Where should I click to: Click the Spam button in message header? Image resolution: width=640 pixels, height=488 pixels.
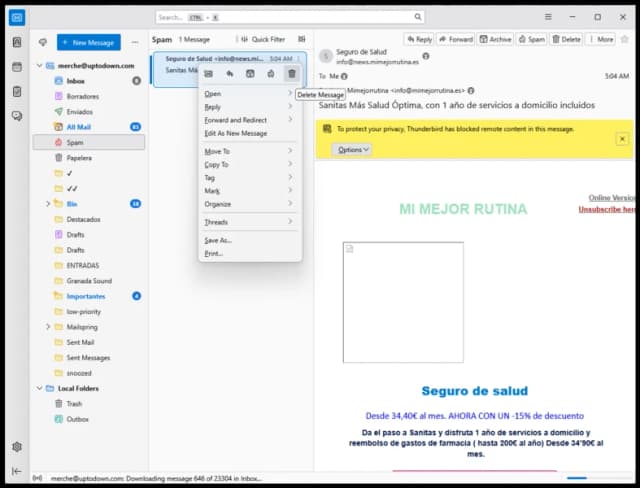tap(531, 39)
